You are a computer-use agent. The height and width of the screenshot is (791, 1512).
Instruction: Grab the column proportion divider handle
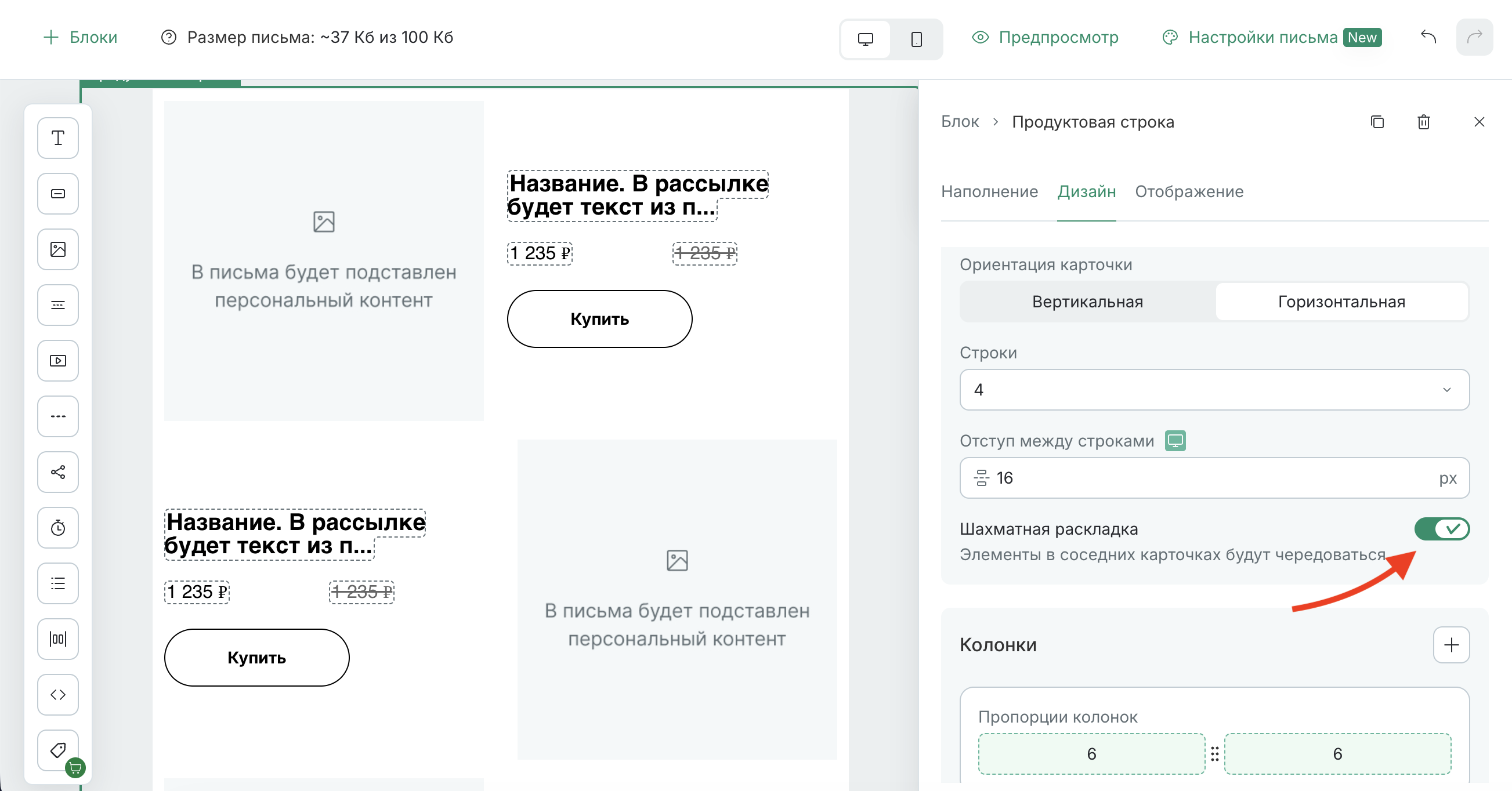1214,754
